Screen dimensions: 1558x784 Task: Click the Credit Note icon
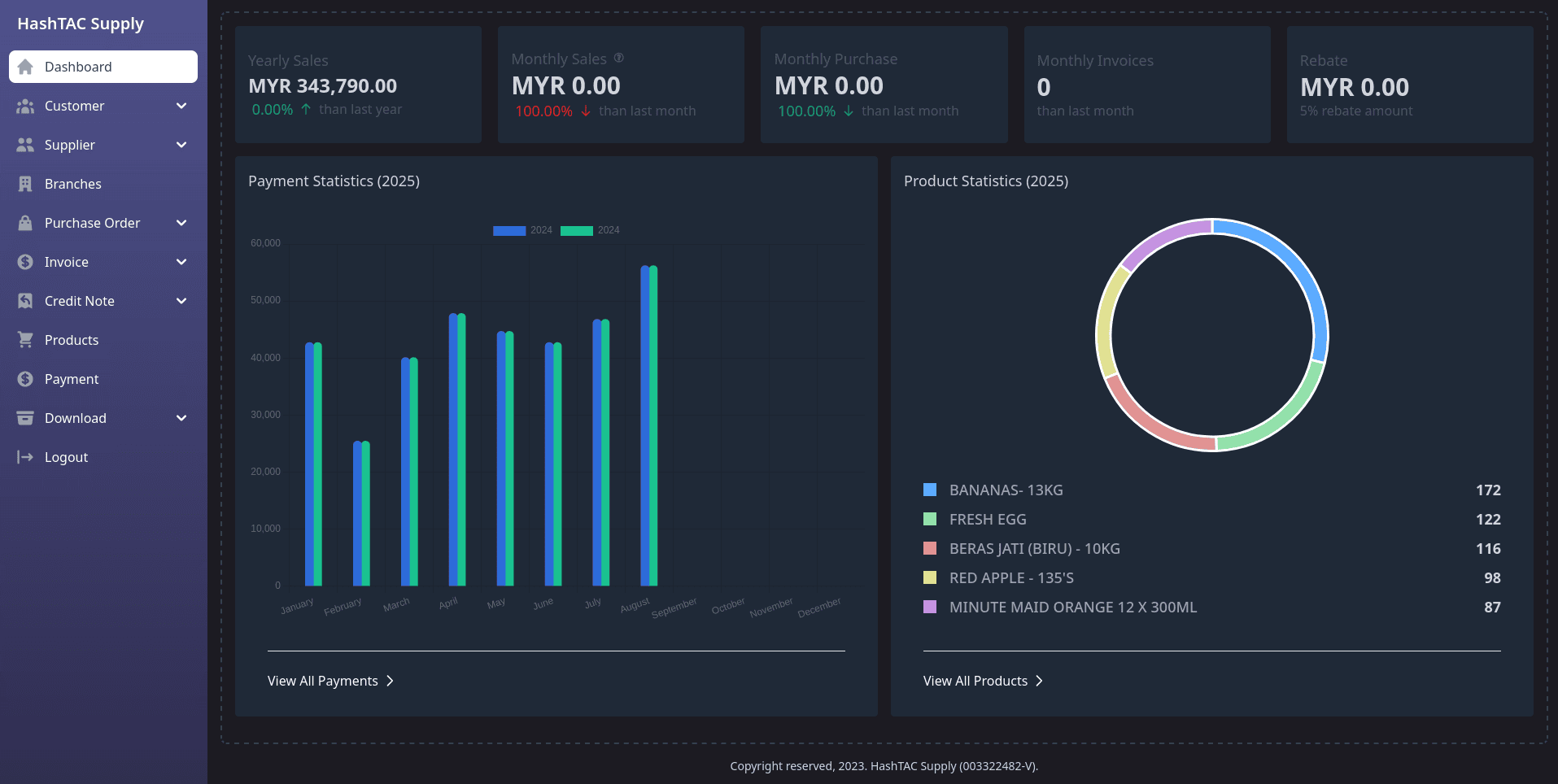25,301
